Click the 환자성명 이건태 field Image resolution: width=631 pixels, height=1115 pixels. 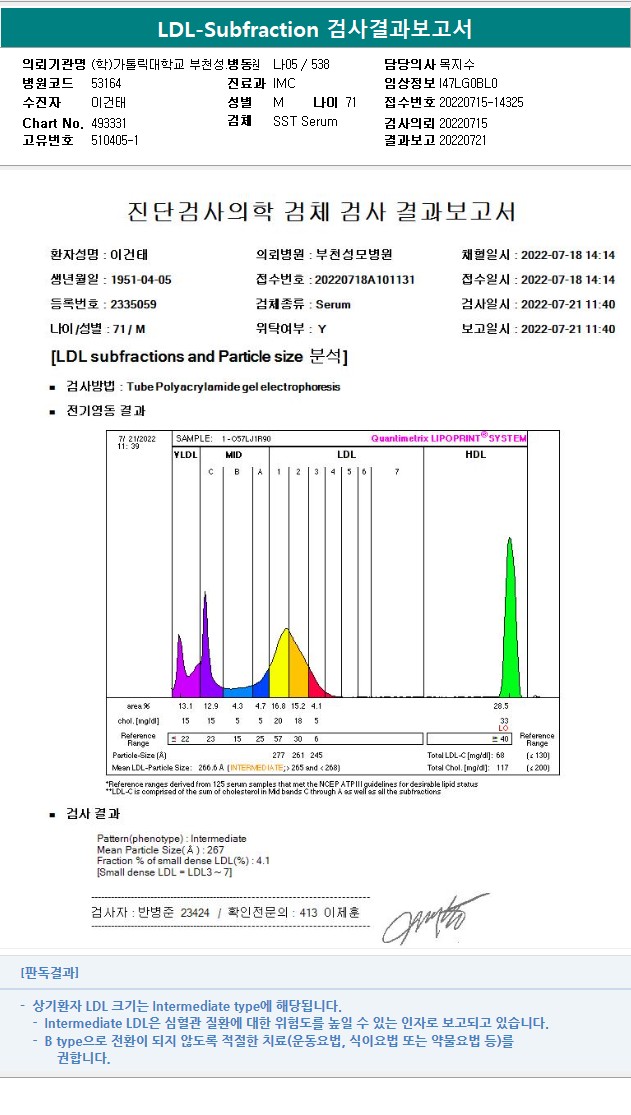99,255
